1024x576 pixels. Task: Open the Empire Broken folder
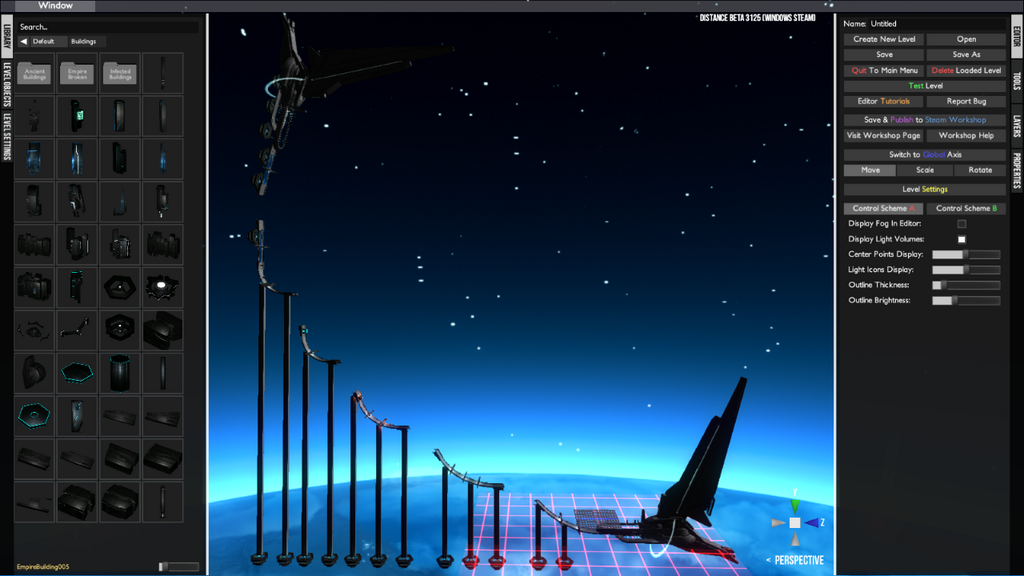pos(77,74)
